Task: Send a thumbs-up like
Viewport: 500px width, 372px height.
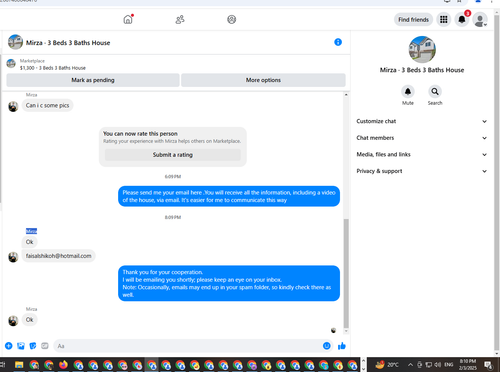Action: [342, 346]
